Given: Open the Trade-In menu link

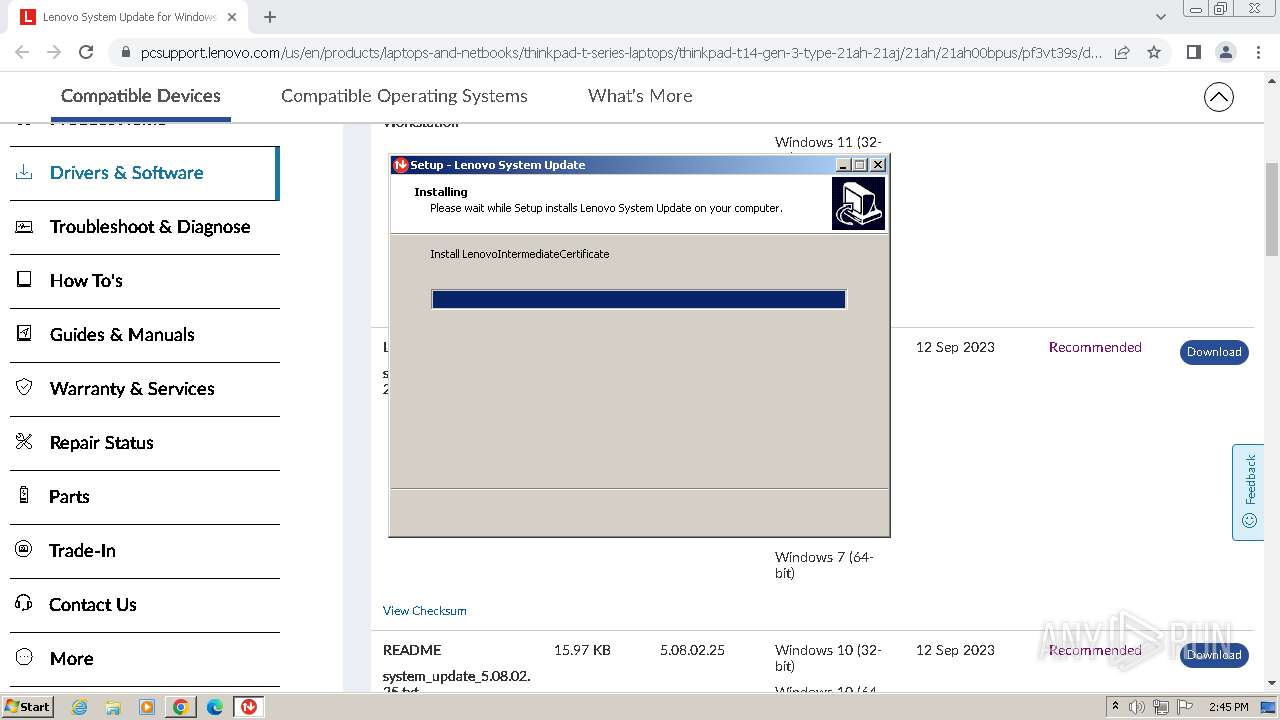Looking at the screenshot, I should (x=82, y=550).
